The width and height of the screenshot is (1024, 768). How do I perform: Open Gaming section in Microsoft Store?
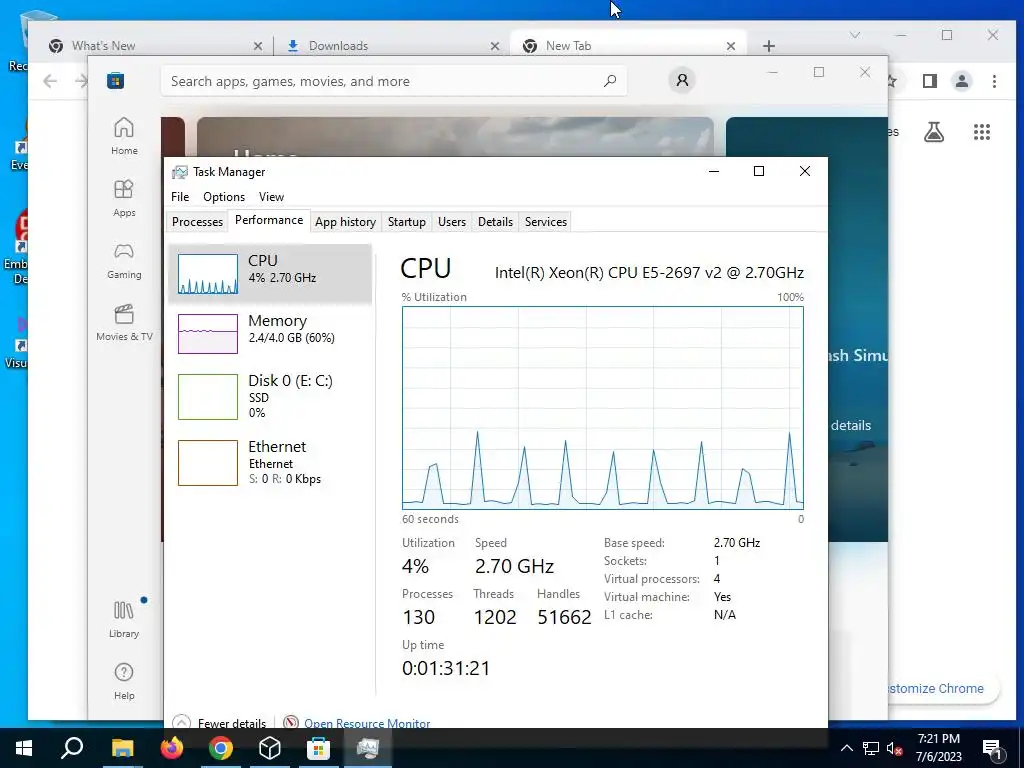coord(123,261)
